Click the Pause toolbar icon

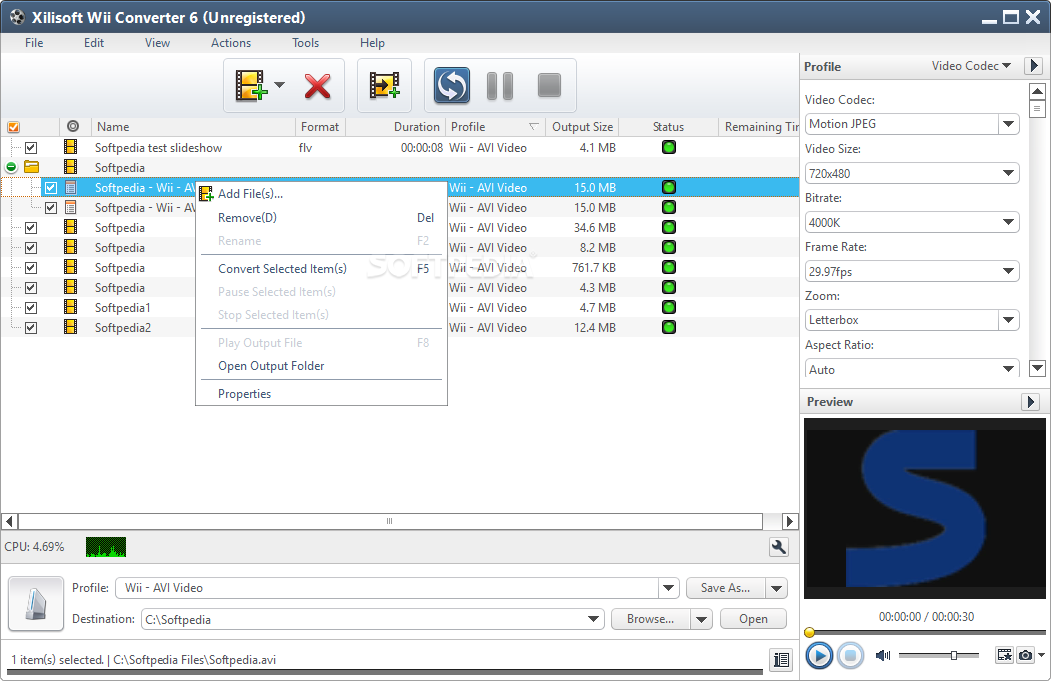click(x=499, y=86)
